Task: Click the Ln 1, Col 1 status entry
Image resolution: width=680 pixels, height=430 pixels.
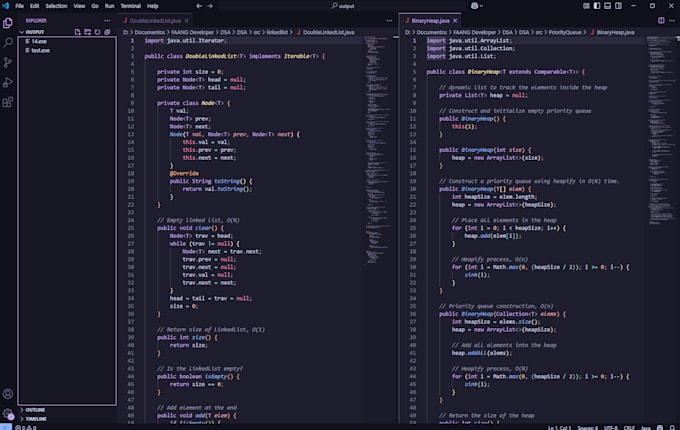Action: (x=559, y=427)
